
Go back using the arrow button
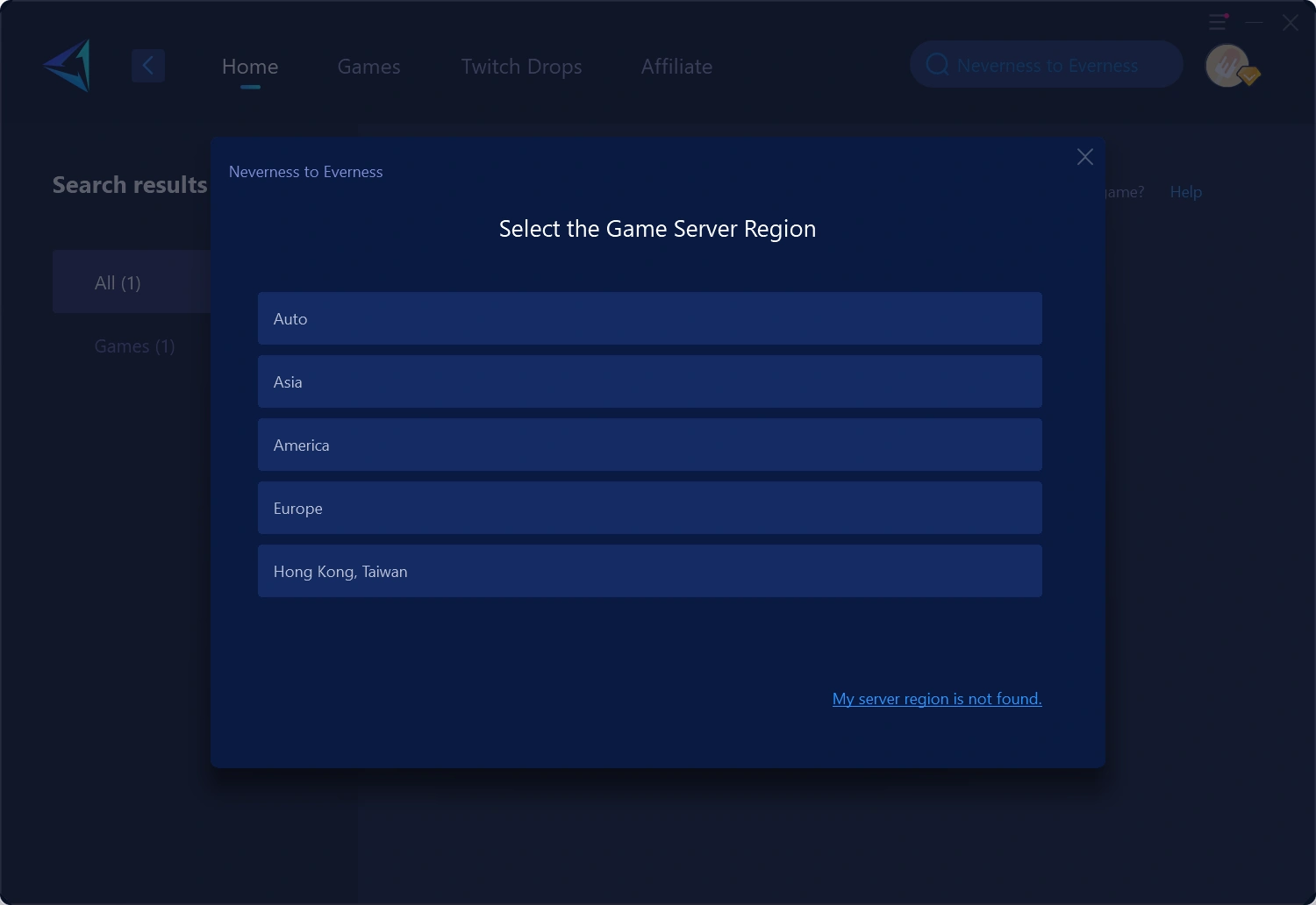(148, 66)
